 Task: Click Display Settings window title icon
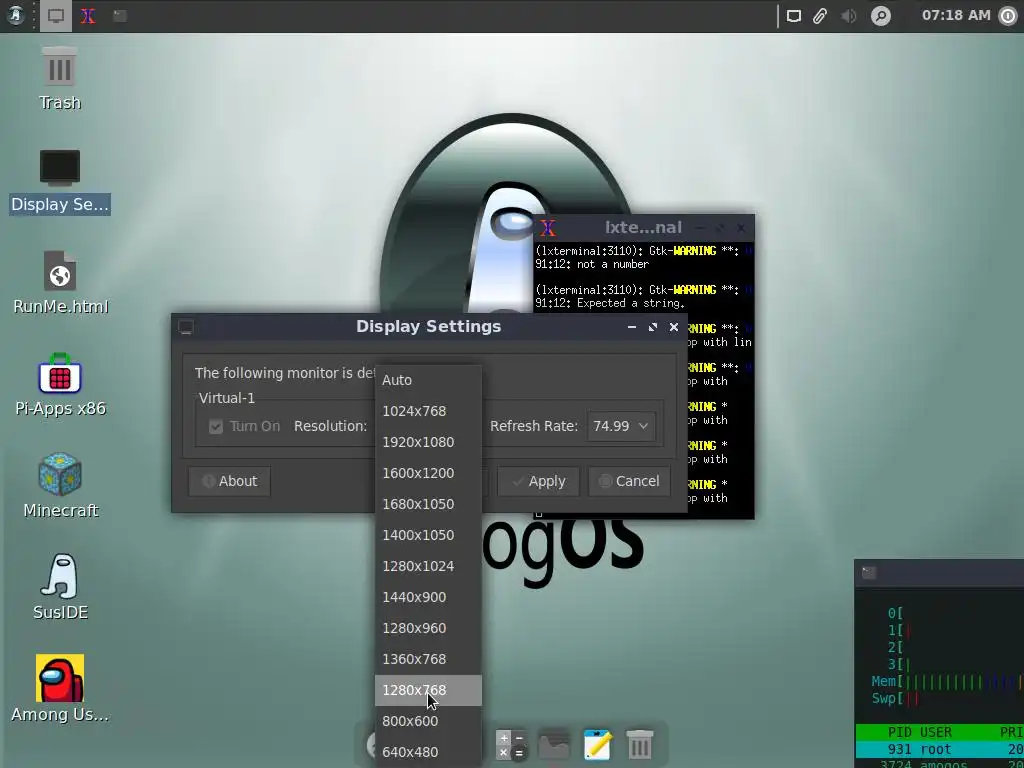(x=185, y=327)
